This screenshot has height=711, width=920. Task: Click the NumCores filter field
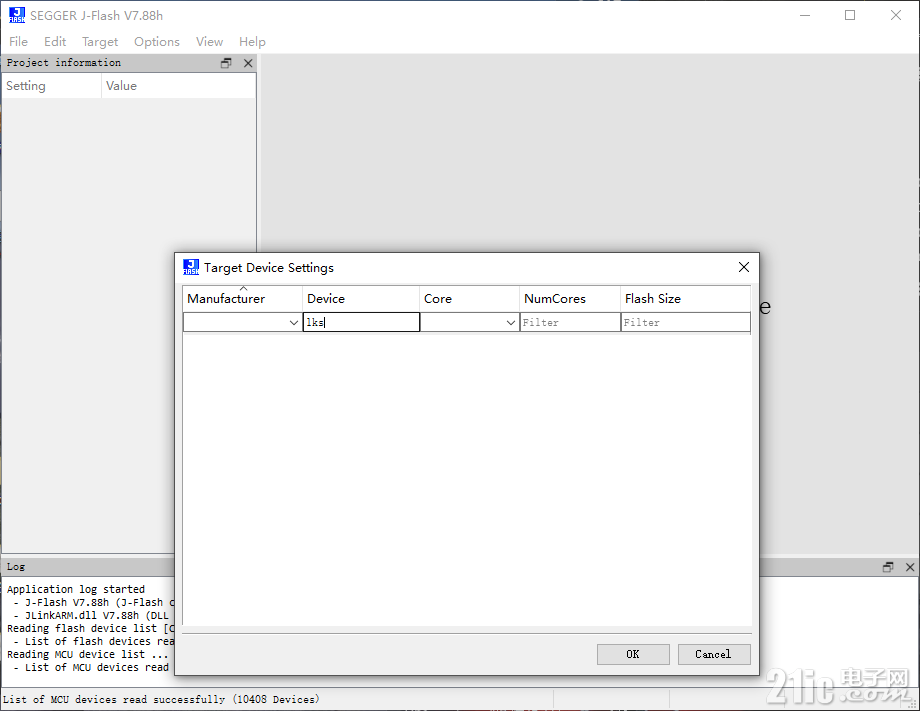pyautogui.click(x=570, y=322)
